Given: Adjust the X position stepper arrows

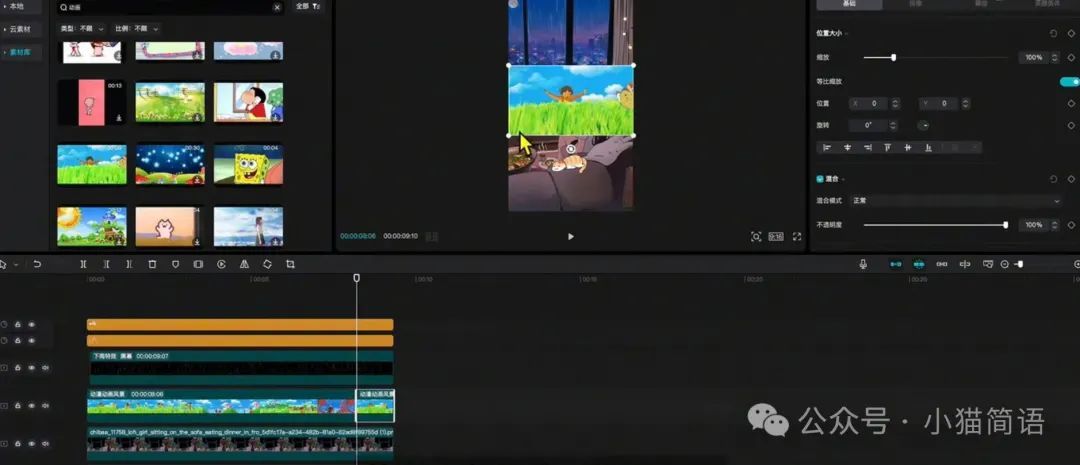Looking at the screenshot, I should click(x=895, y=103).
